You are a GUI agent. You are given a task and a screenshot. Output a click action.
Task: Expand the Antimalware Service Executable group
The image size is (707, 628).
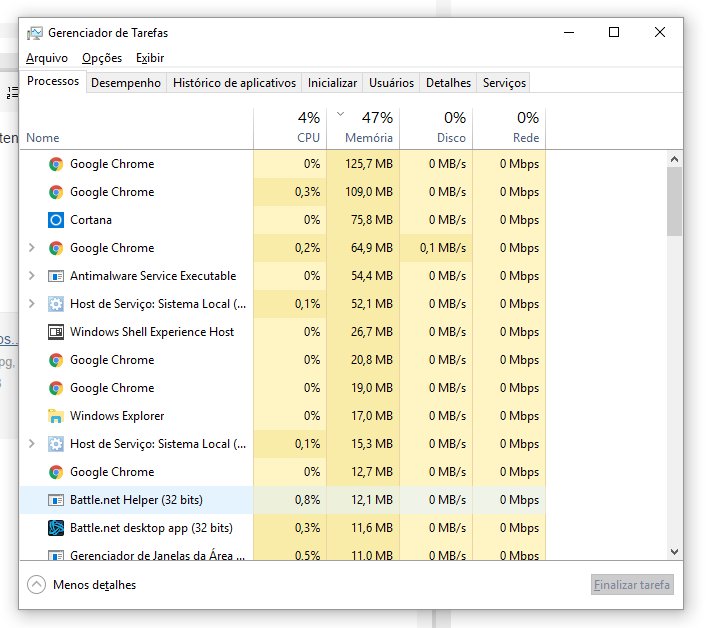(x=32, y=276)
